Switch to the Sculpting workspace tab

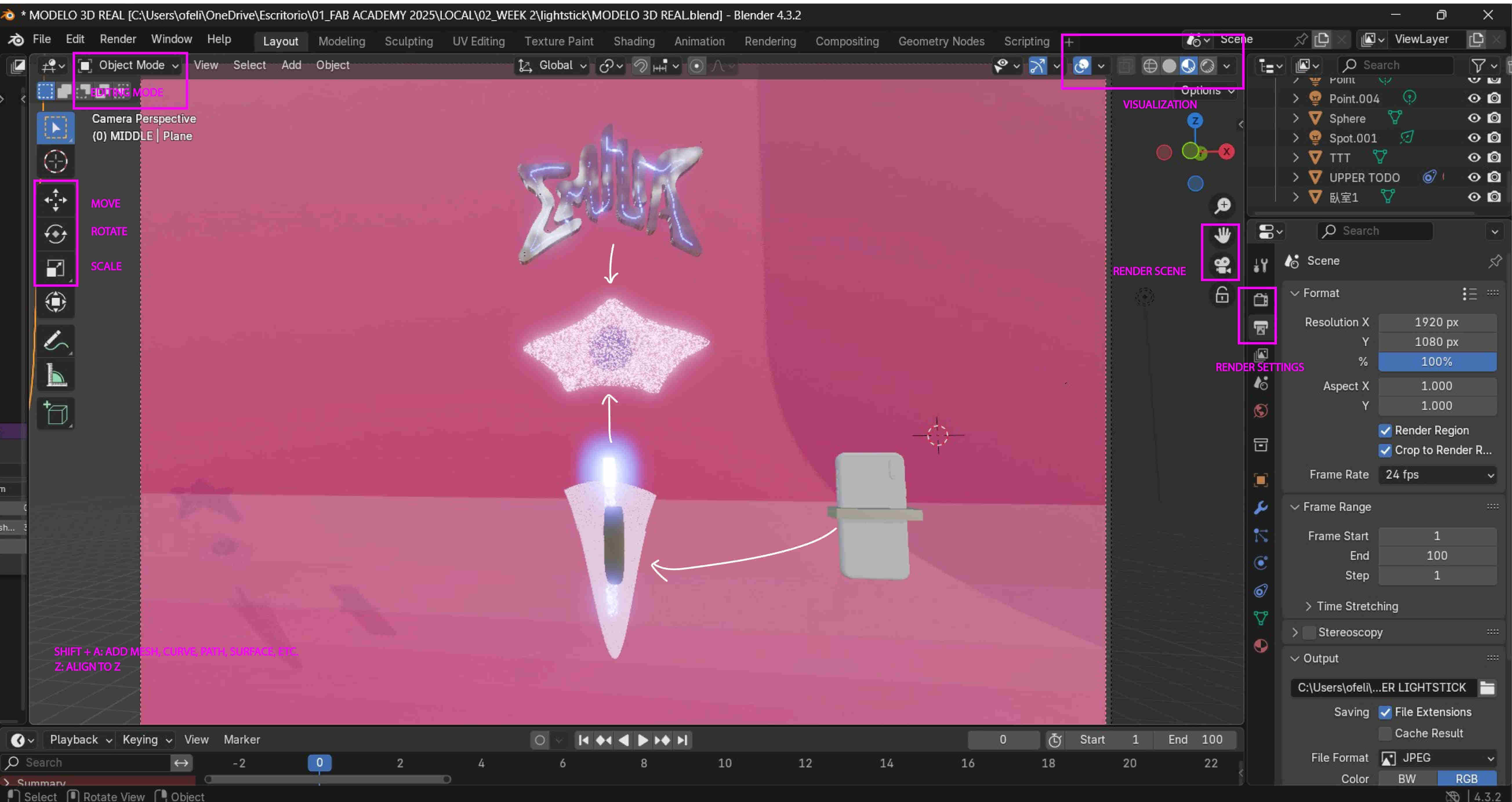pos(409,41)
